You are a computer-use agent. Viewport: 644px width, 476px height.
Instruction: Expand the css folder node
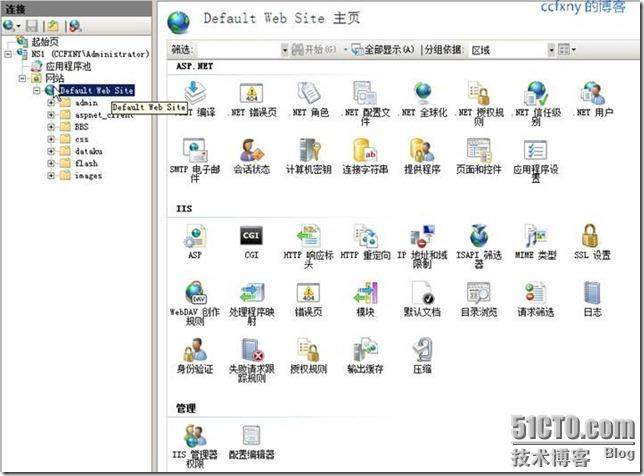pyautogui.click(x=51, y=139)
